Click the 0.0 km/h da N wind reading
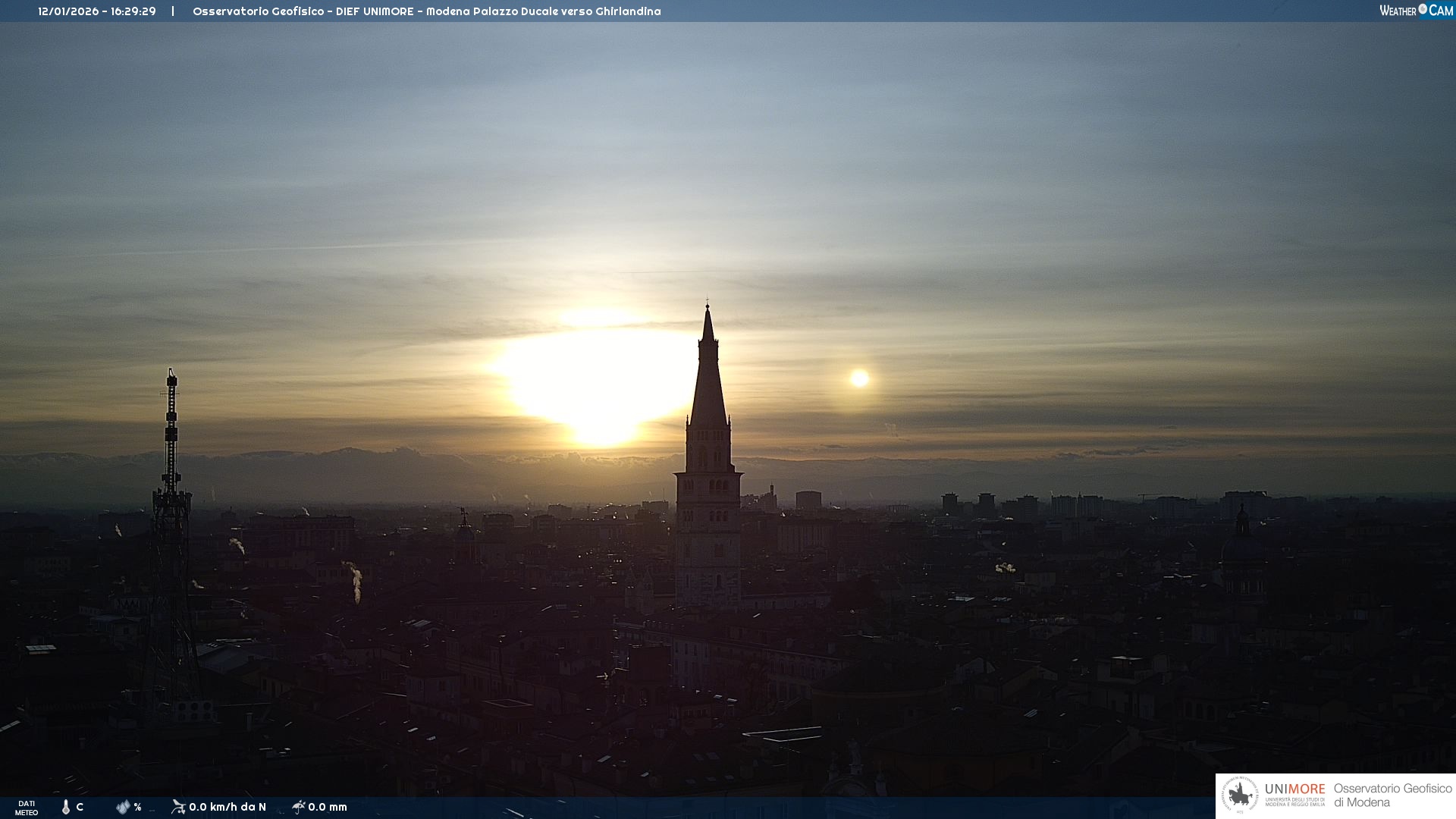The height and width of the screenshot is (819, 1456). pos(227,807)
